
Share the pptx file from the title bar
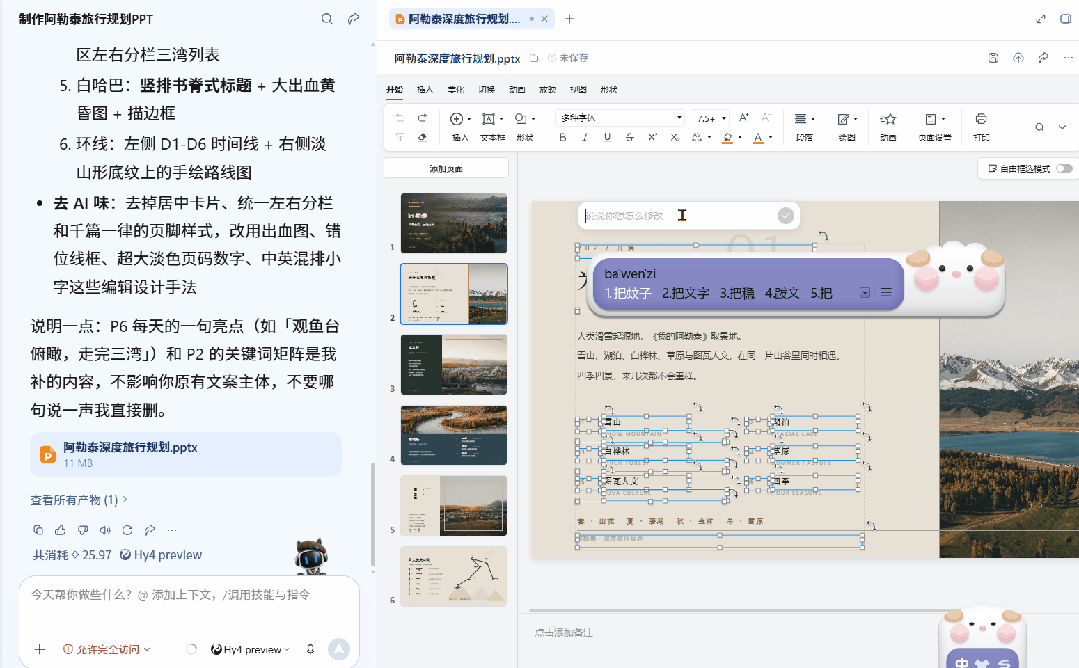pos(1043,58)
